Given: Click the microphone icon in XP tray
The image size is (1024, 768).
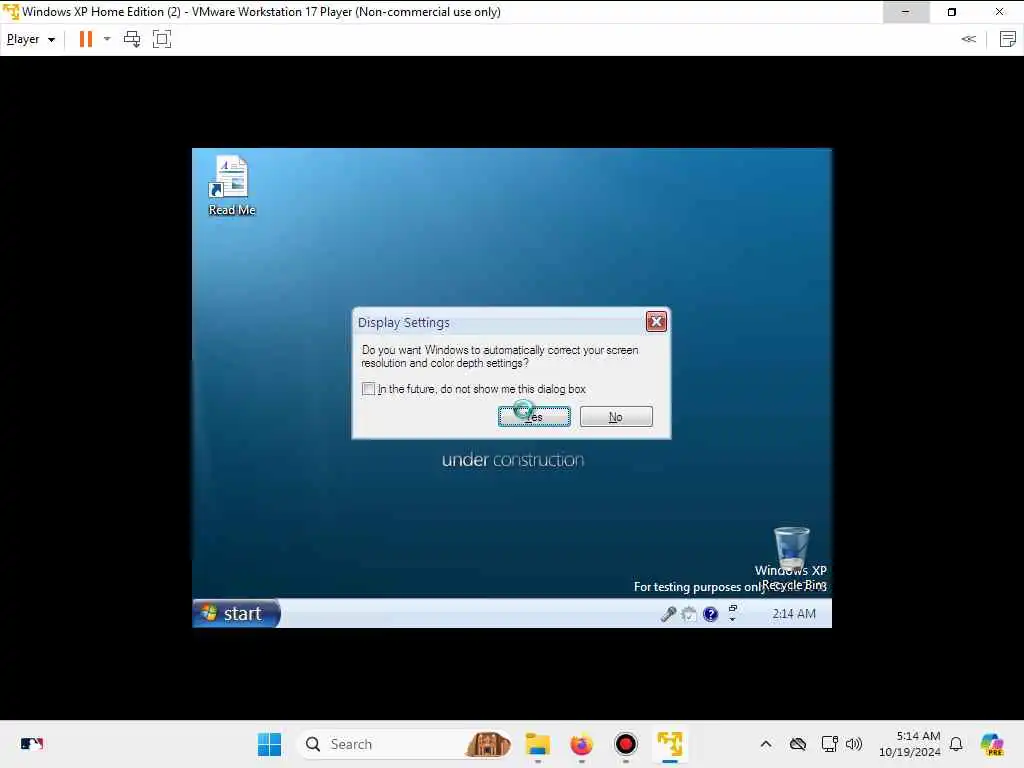Looking at the screenshot, I should click(x=667, y=614).
